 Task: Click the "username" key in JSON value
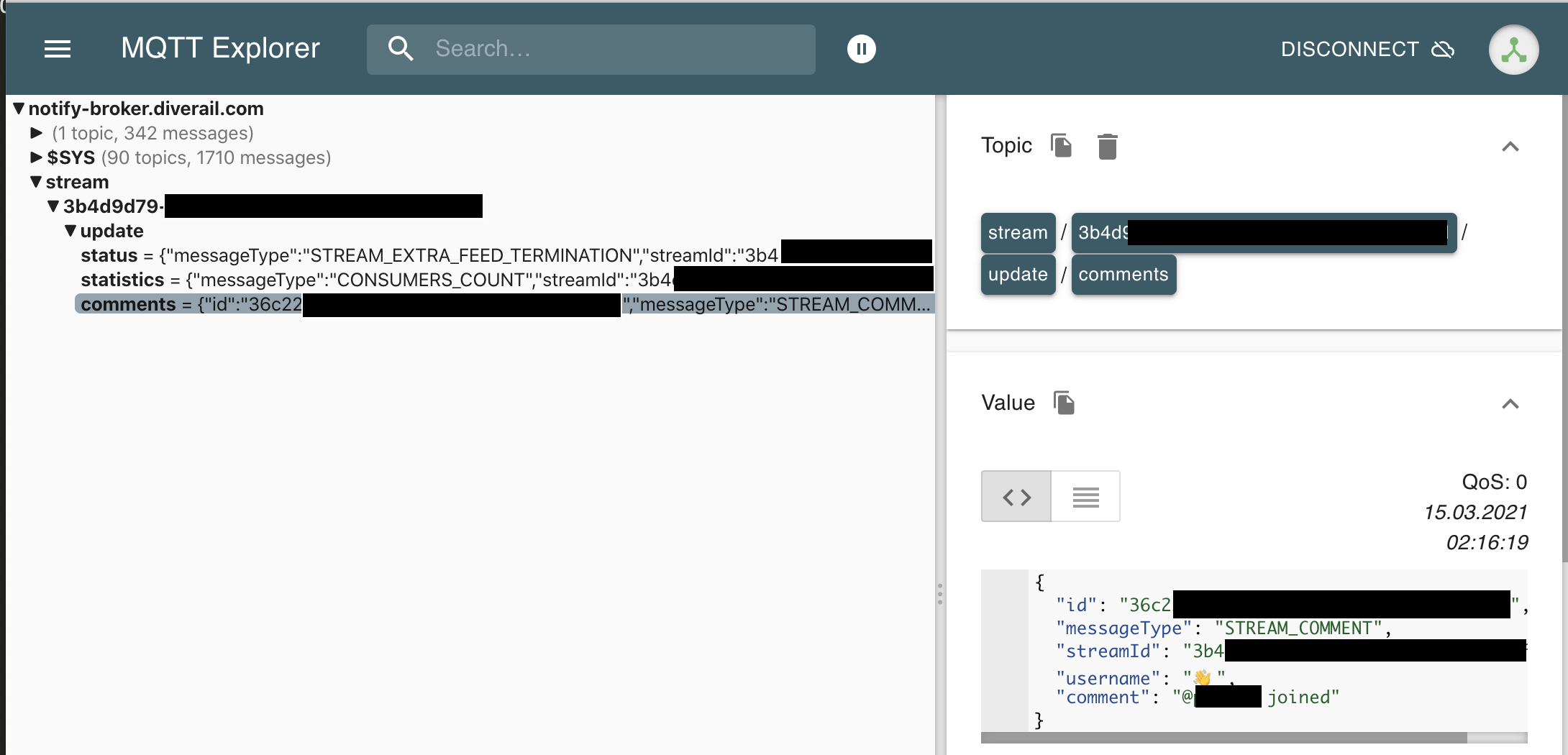click(1108, 678)
